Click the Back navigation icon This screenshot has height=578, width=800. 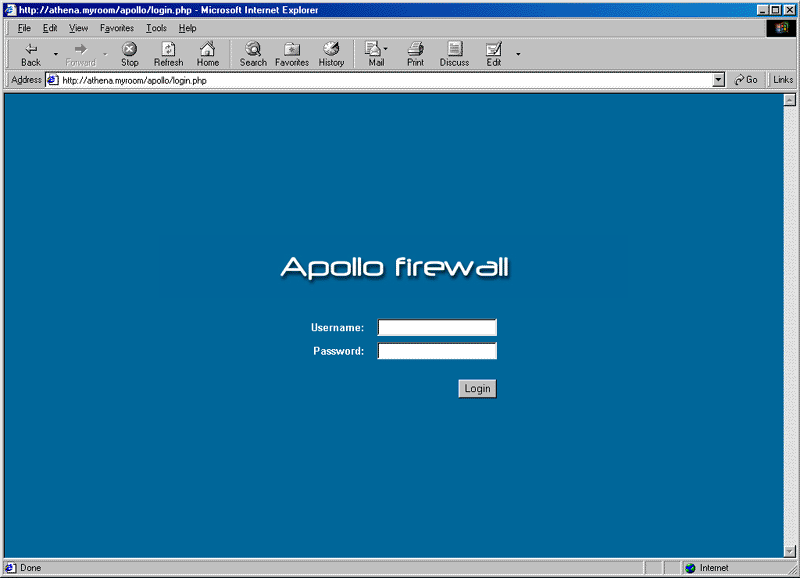coord(30,49)
